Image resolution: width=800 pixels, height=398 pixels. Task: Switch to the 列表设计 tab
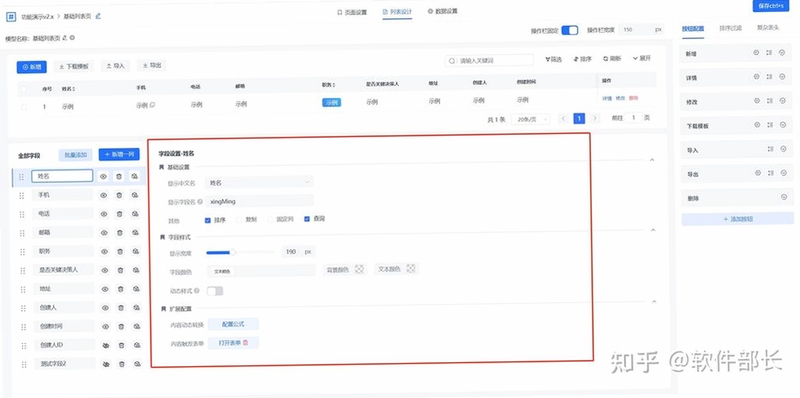click(x=397, y=12)
